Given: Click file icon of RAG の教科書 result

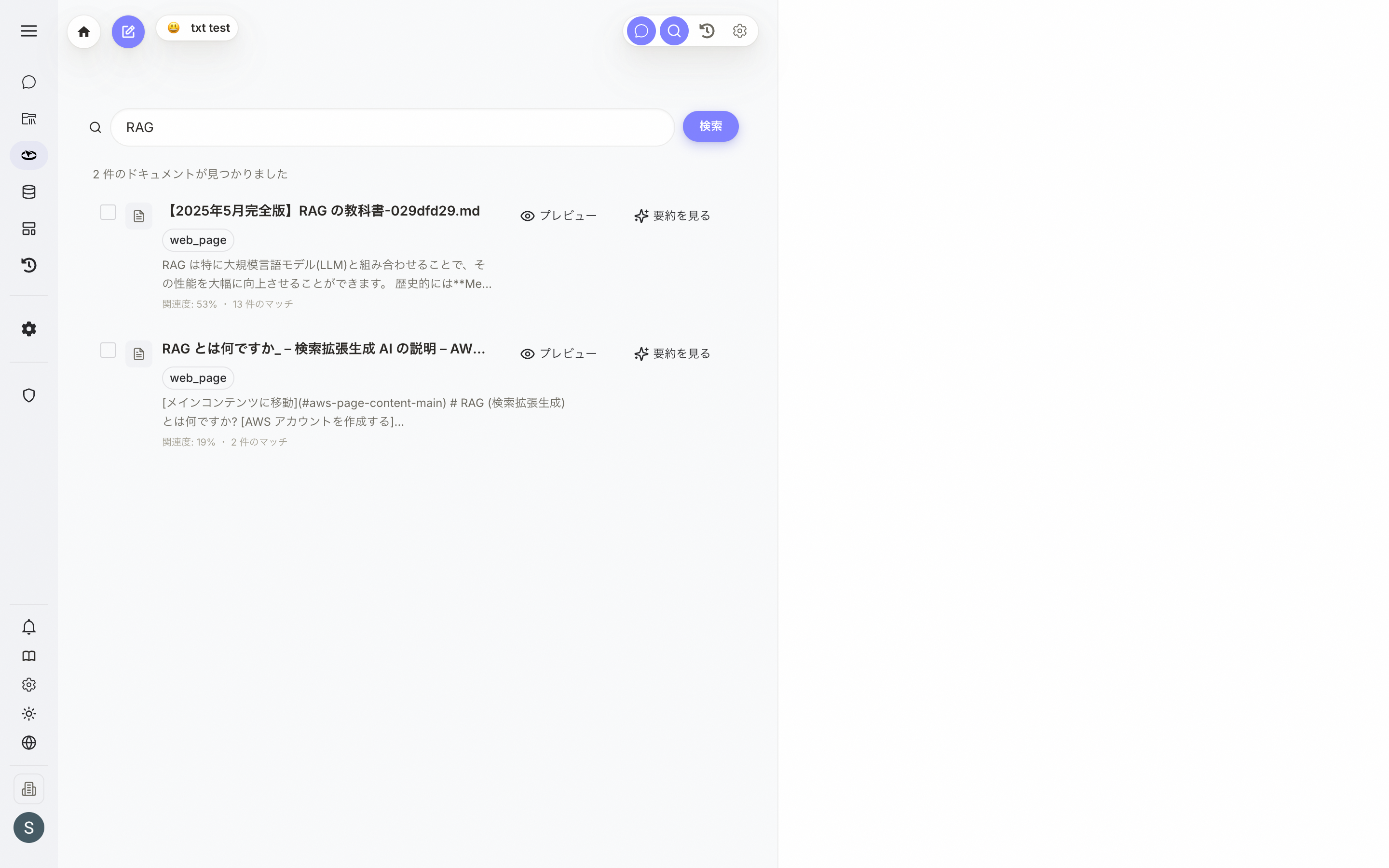Looking at the screenshot, I should coord(139,217).
